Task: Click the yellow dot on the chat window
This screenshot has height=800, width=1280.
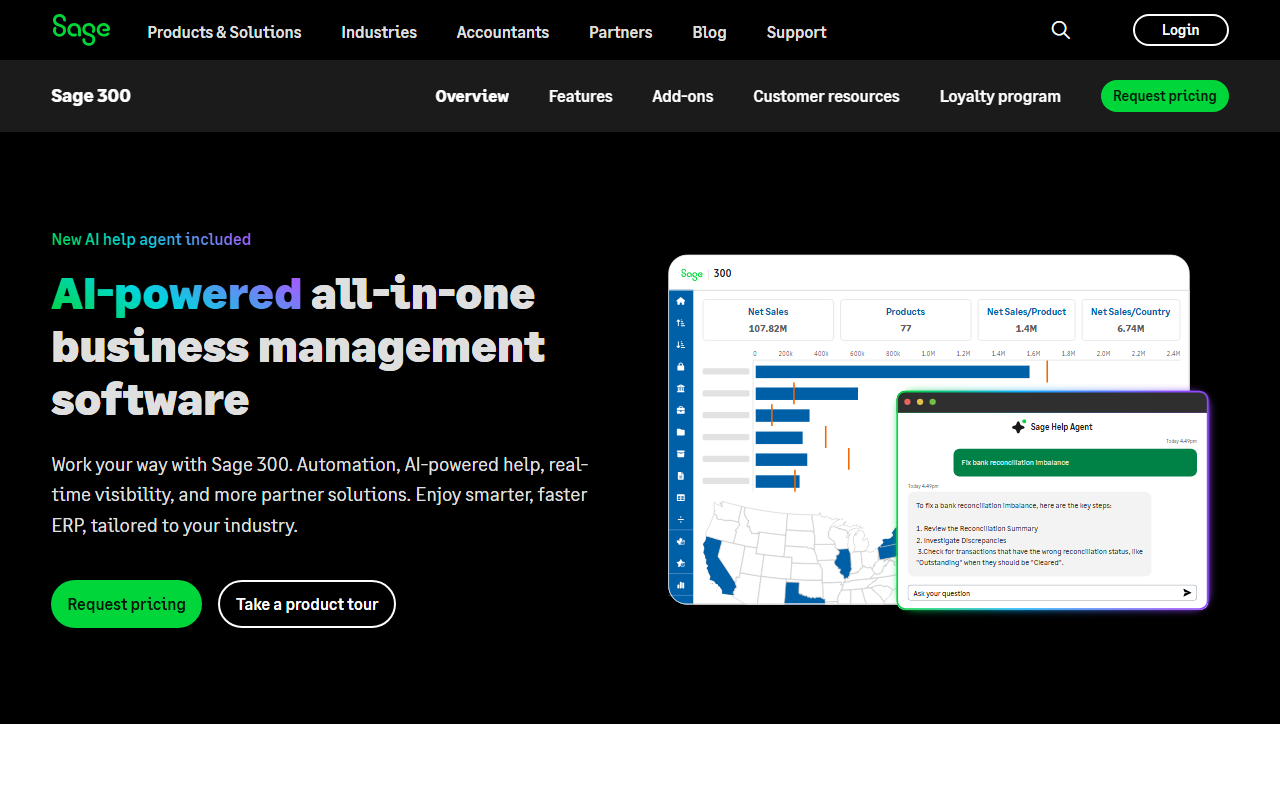Action: (920, 402)
